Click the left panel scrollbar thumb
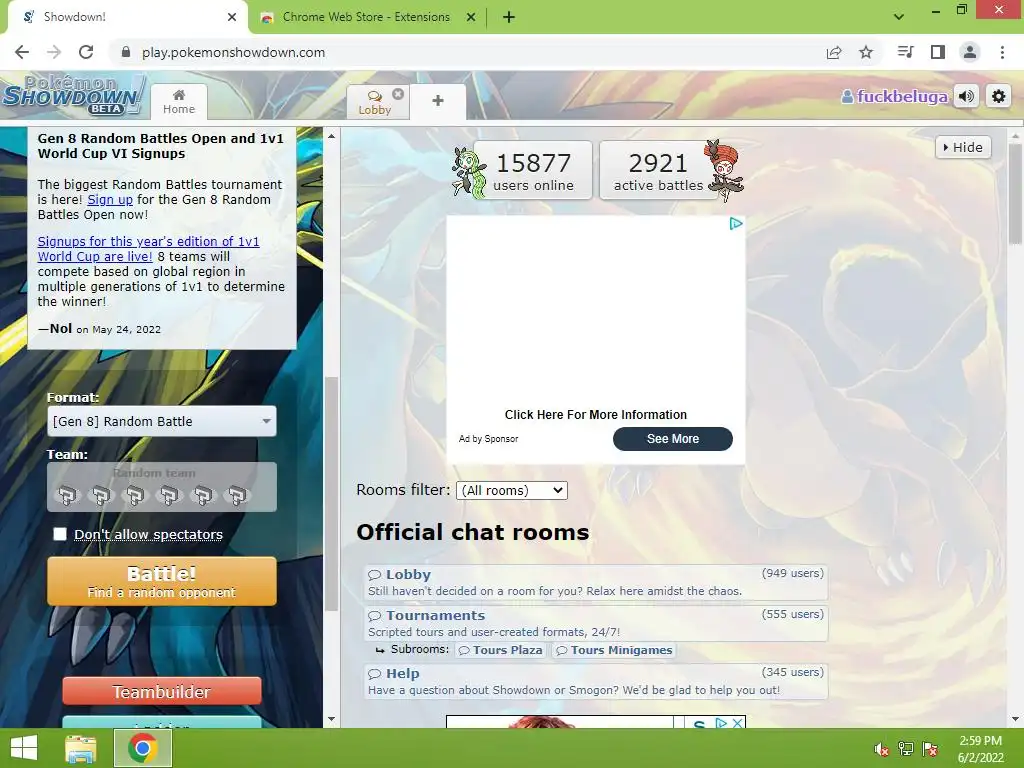Viewport: 1024px width, 768px height. [332, 494]
